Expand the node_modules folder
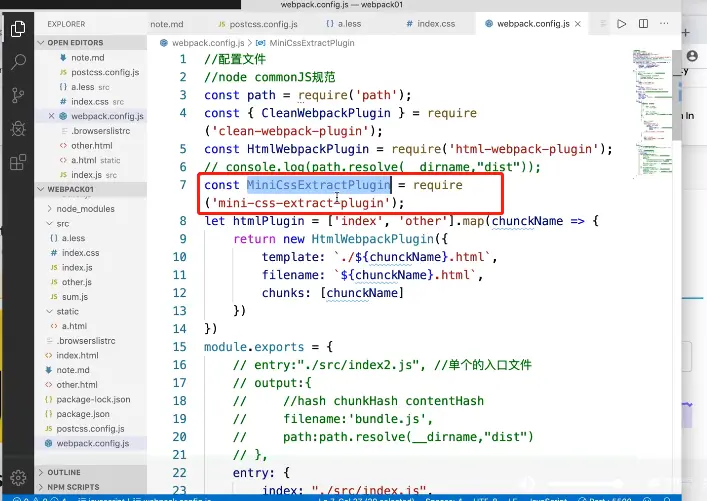 tap(85, 209)
